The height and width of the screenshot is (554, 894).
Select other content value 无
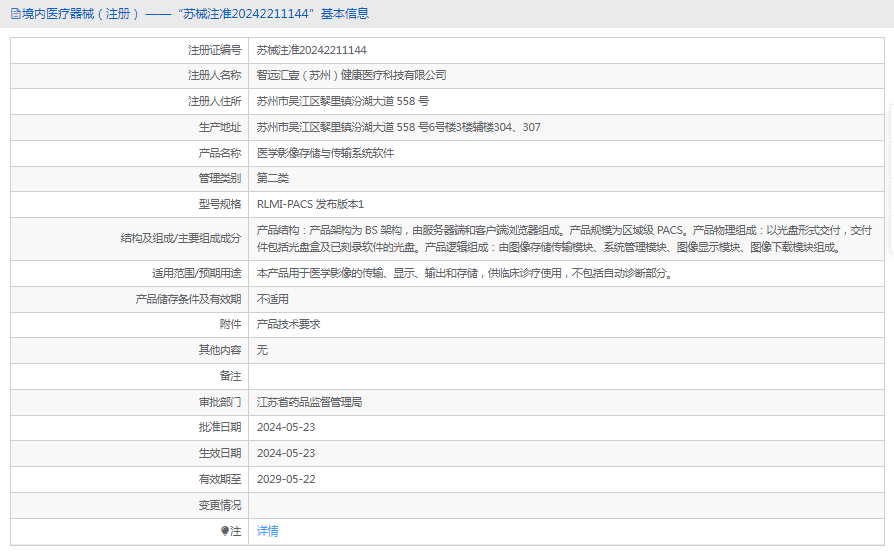click(262, 350)
